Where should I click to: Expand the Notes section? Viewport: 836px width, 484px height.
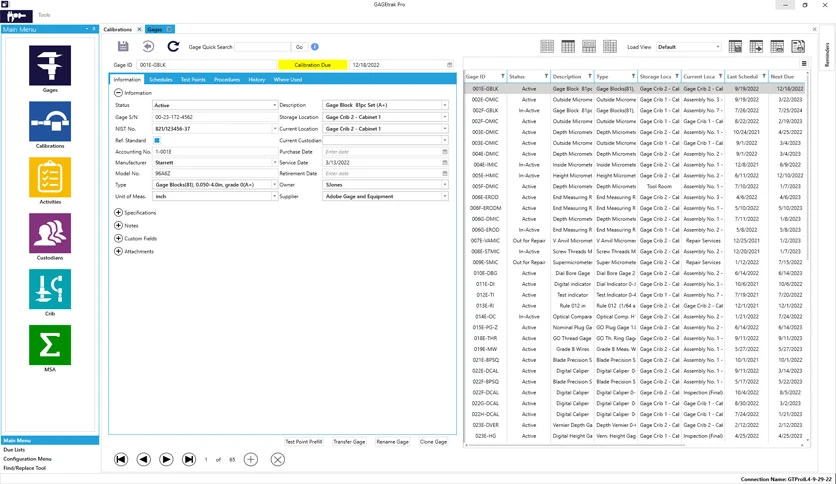(x=118, y=225)
